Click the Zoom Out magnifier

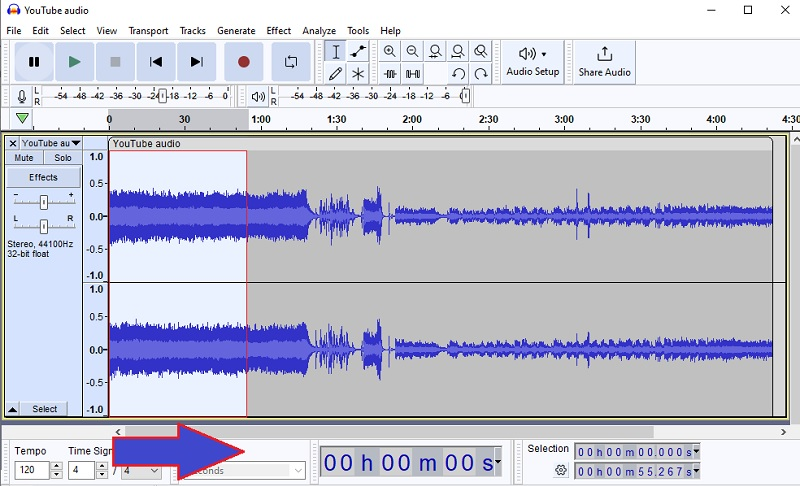click(x=412, y=51)
